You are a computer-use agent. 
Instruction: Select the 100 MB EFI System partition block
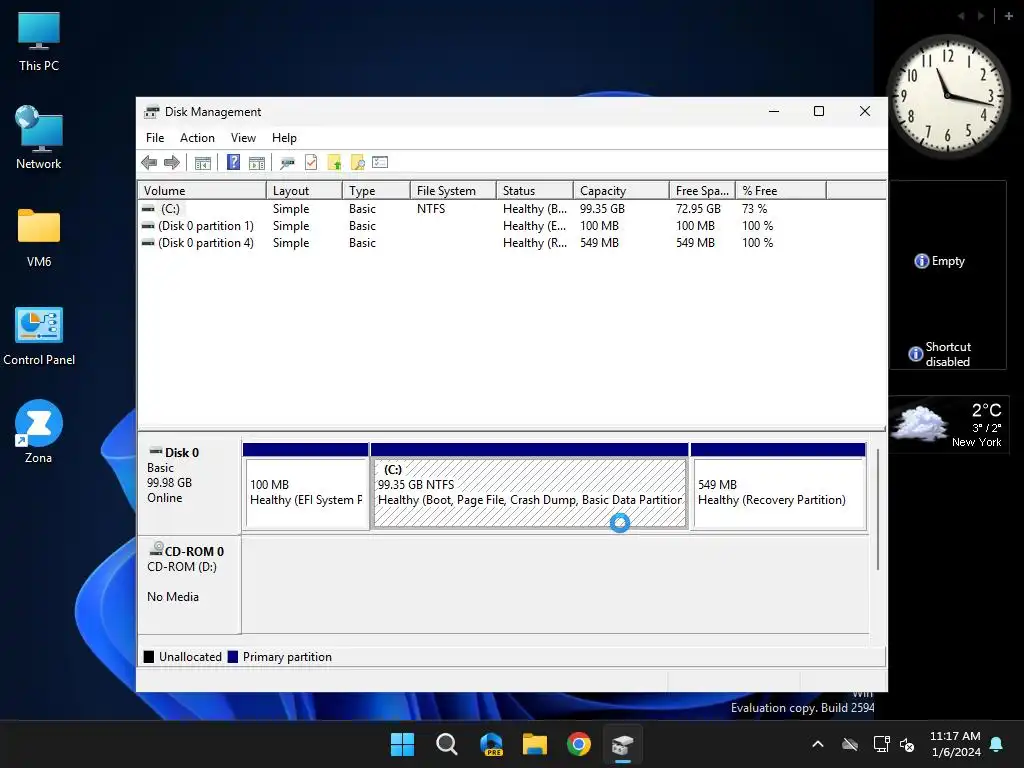coord(306,487)
